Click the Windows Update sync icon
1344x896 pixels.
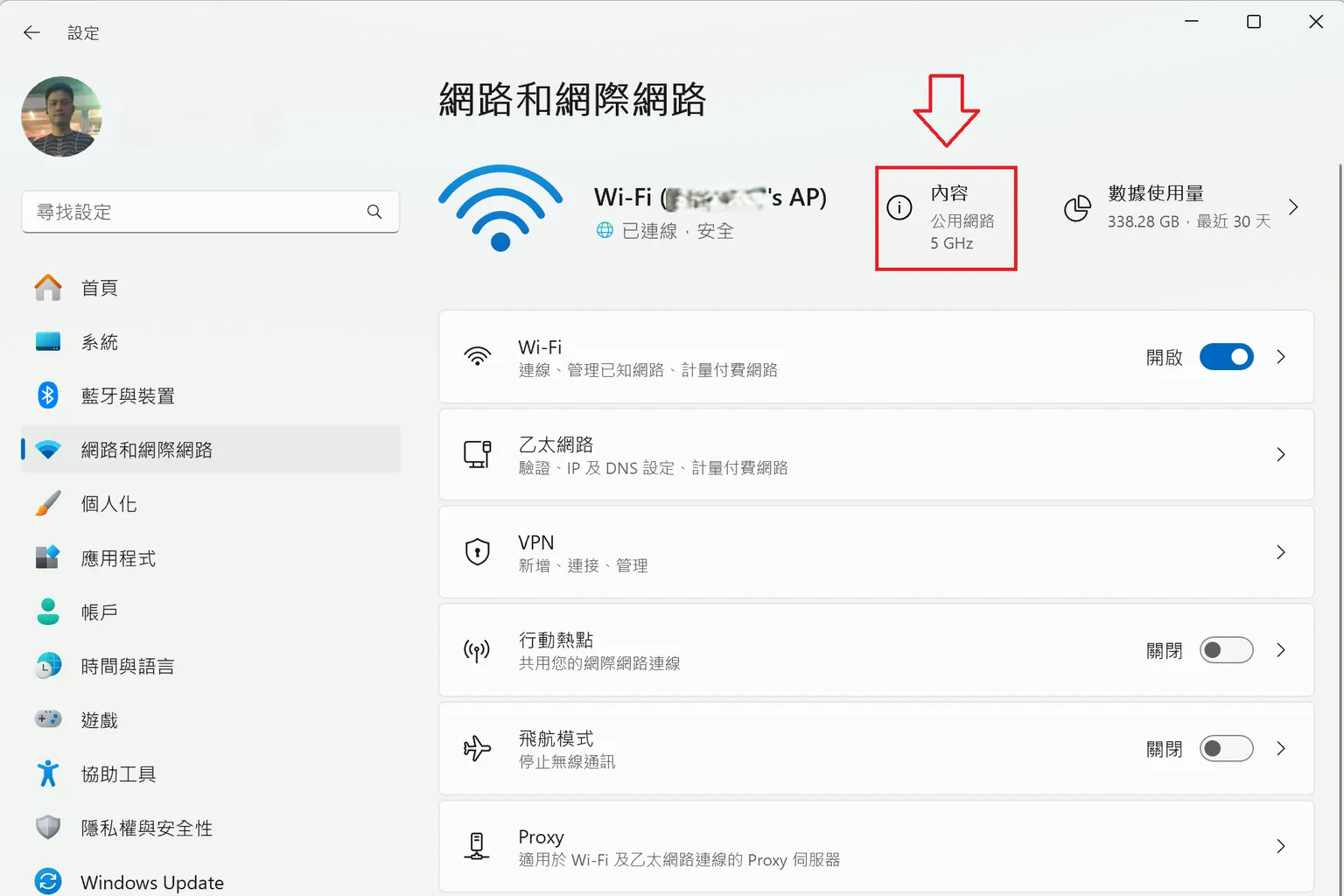pos(48,881)
